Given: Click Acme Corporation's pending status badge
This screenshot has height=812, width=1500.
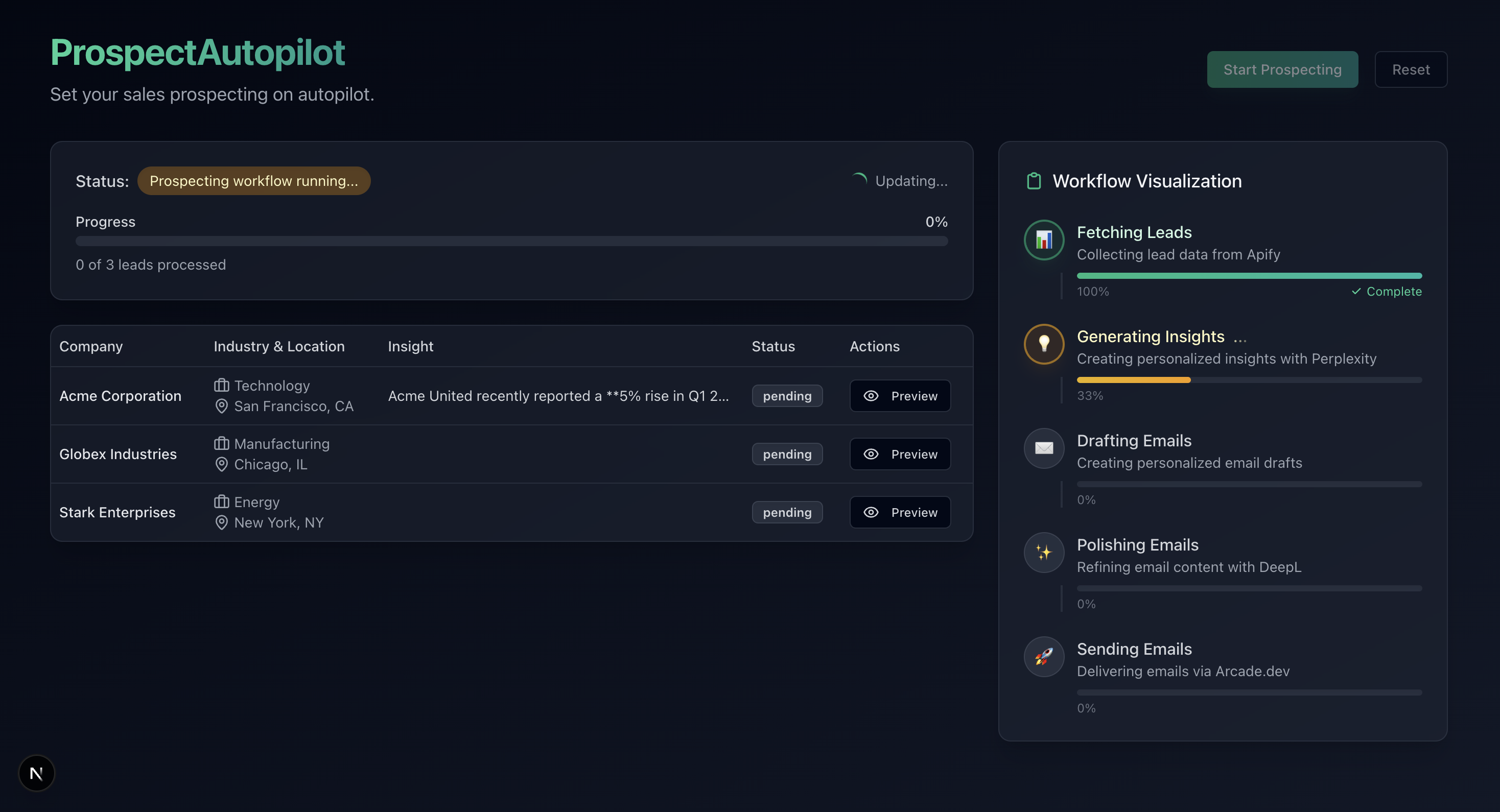Looking at the screenshot, I should pos(787,396).
